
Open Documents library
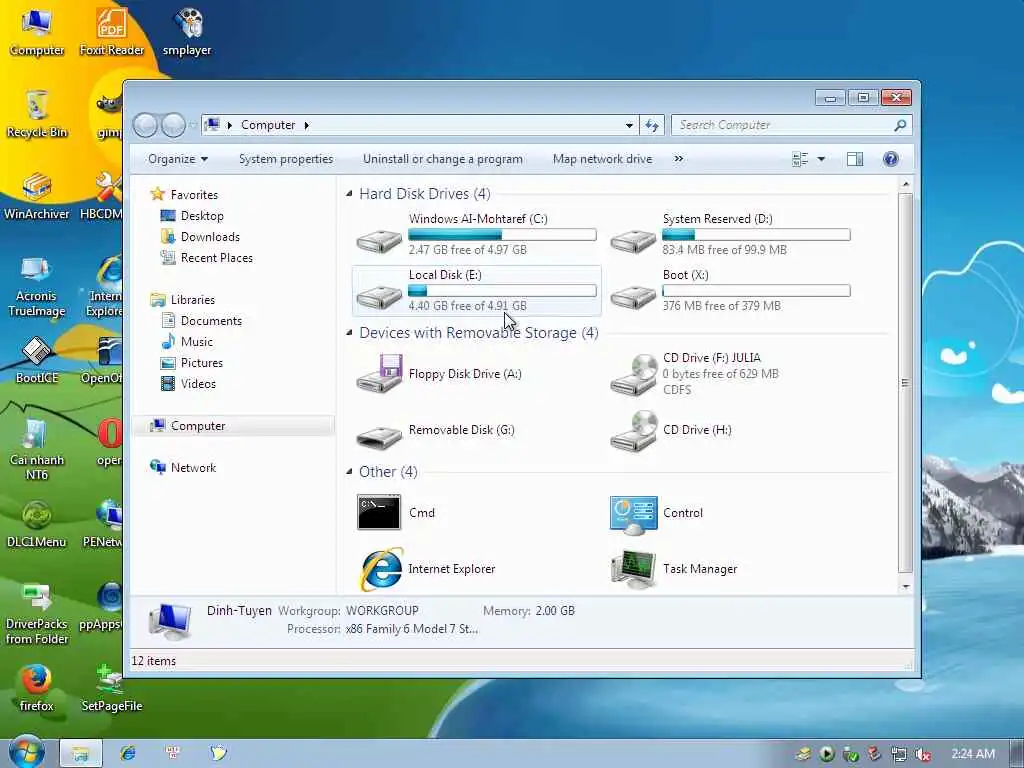[x=202, y=321]
